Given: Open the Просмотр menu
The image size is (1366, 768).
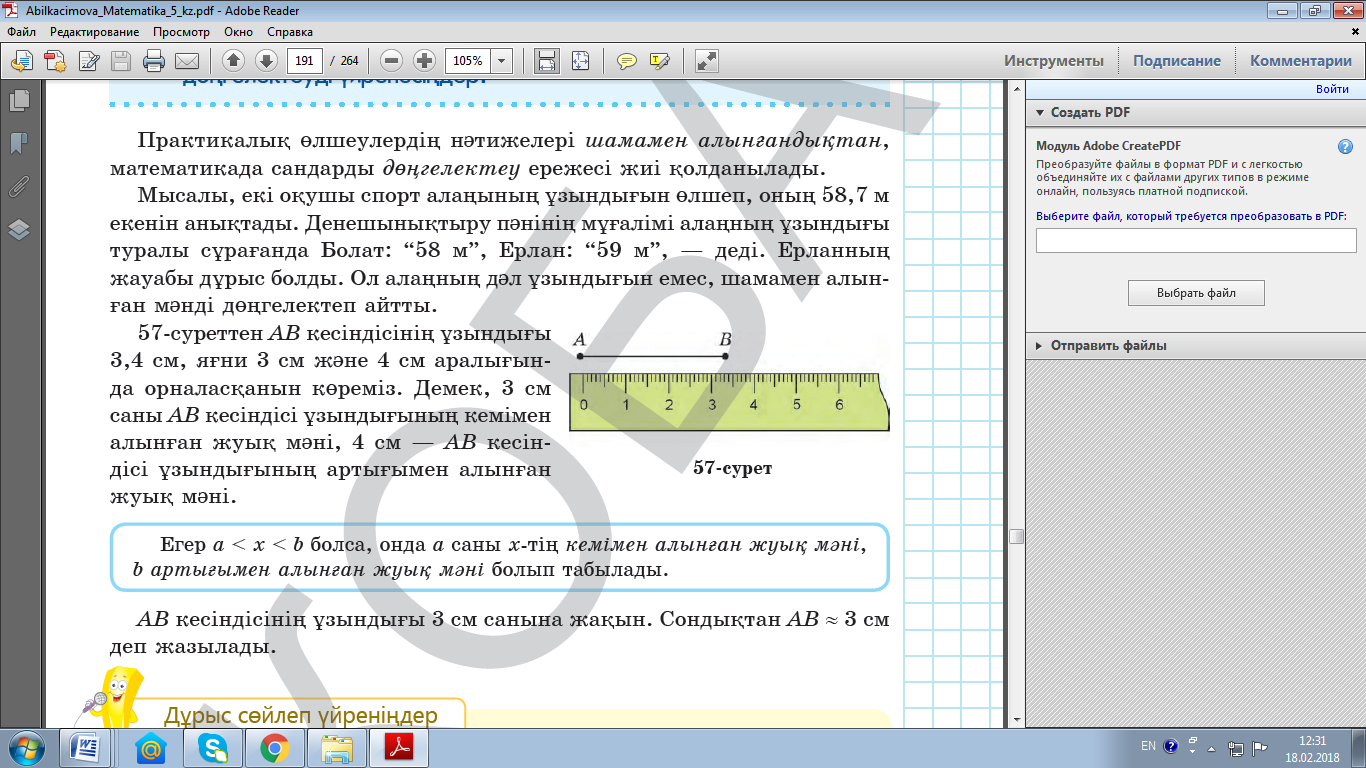Looking at the screenshot, I should pyautogui.click(x=181, y=32).
